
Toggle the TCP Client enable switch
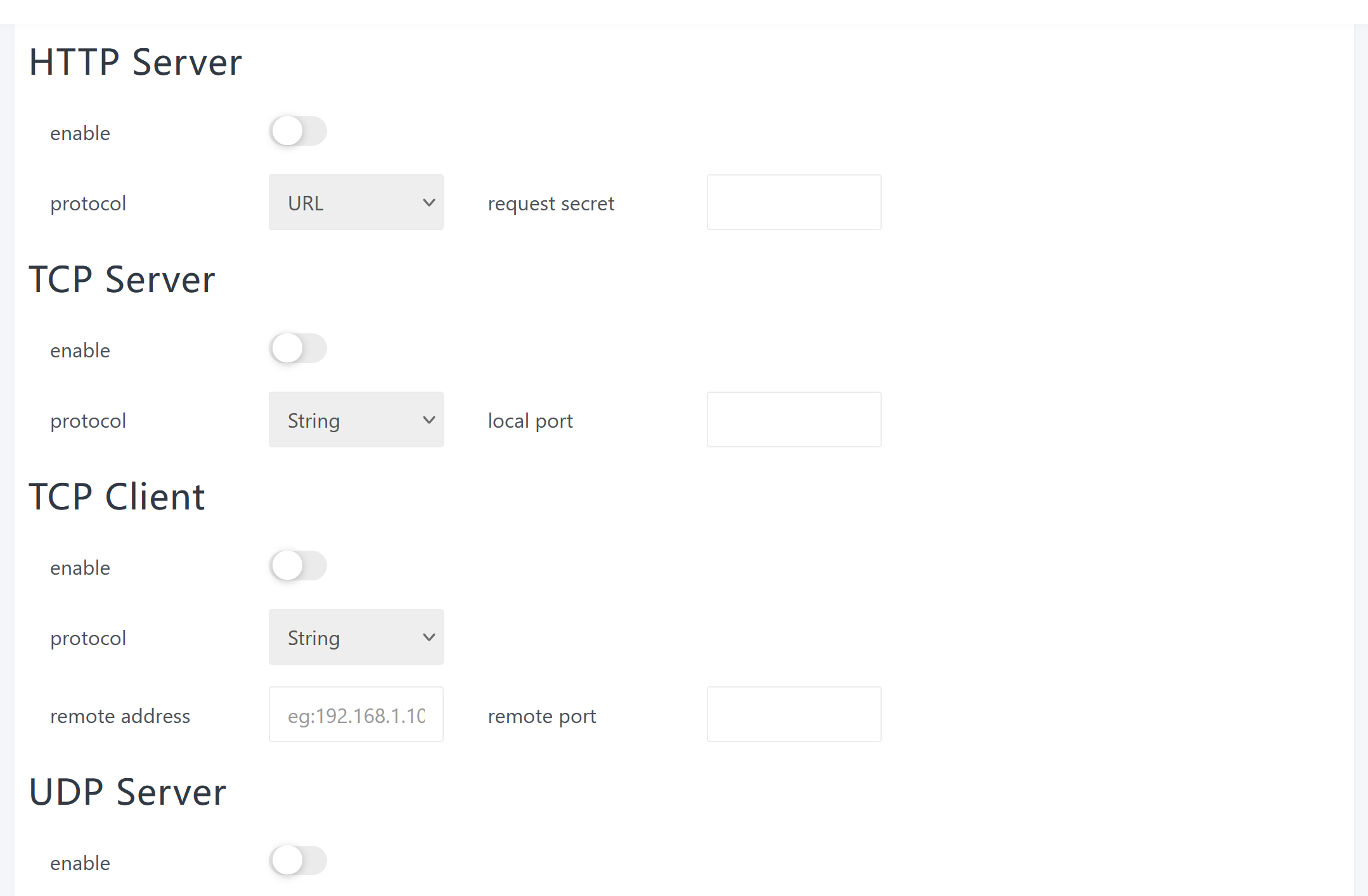pos(297,566)
